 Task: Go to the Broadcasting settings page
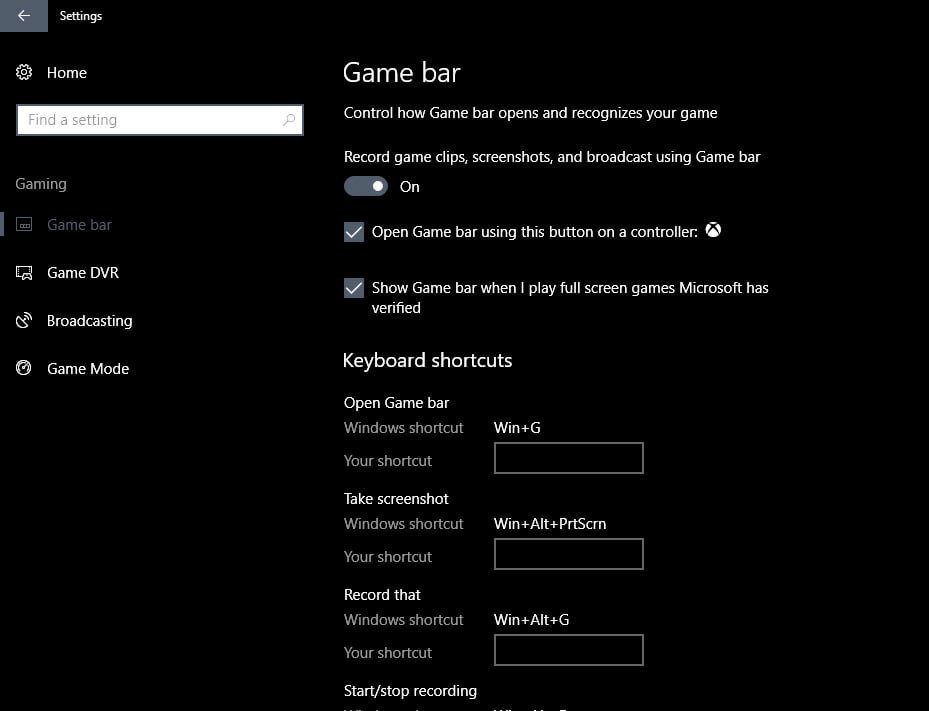click(89, 321)
